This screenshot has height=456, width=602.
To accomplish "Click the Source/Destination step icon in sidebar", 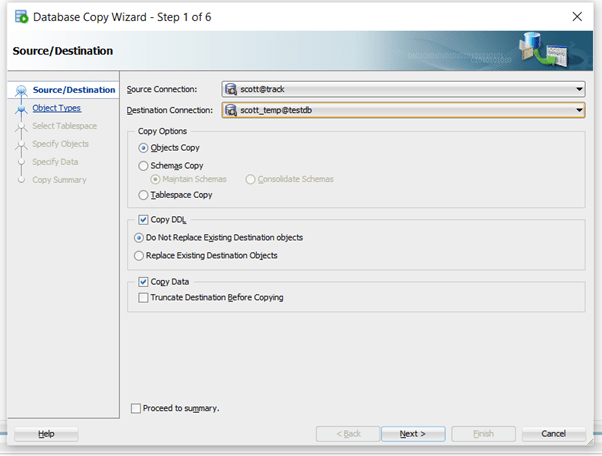I will pyautogui.click(x=22, y=91).
